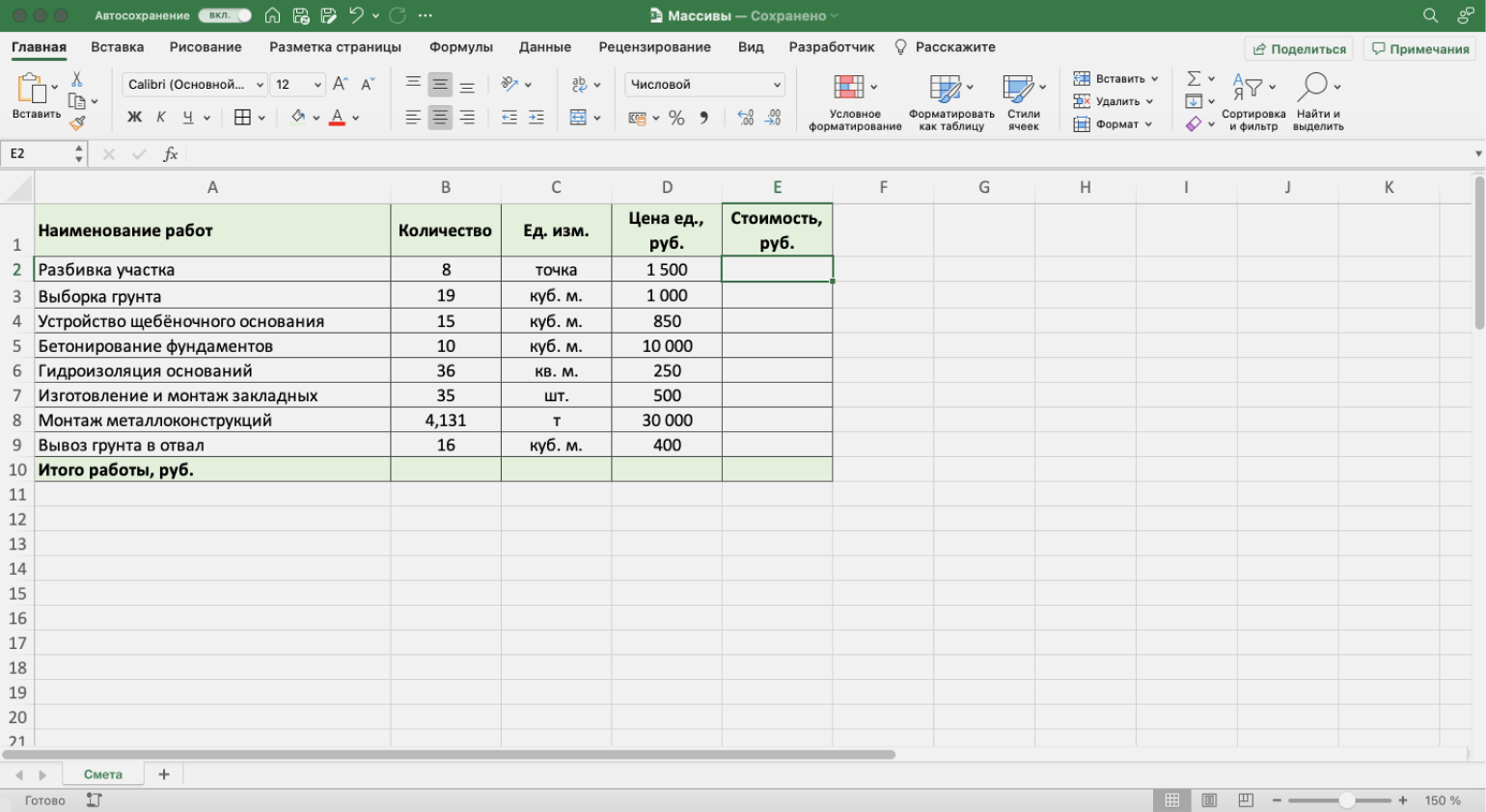The width and height of the screenshot is (1486, 812).
Task: Click the AutoSum sigma icon
Action: click(1194, 78)
